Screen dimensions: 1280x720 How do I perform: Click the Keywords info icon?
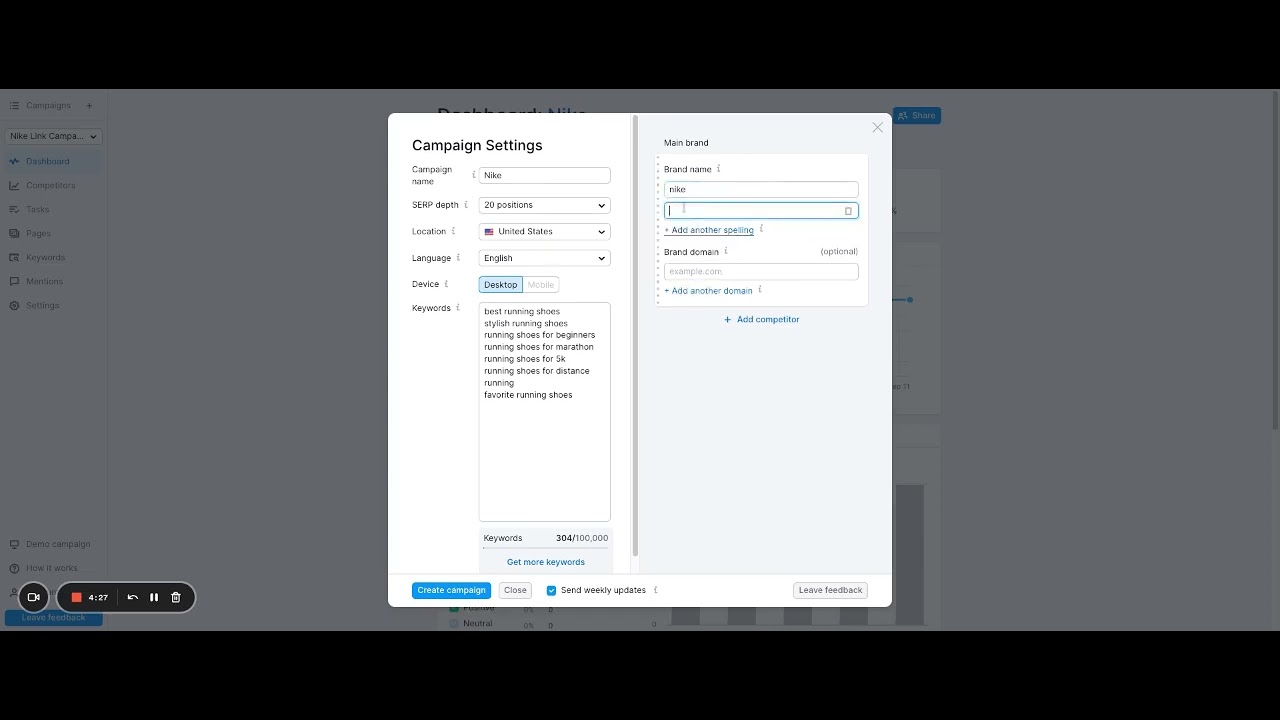[458, 308]
